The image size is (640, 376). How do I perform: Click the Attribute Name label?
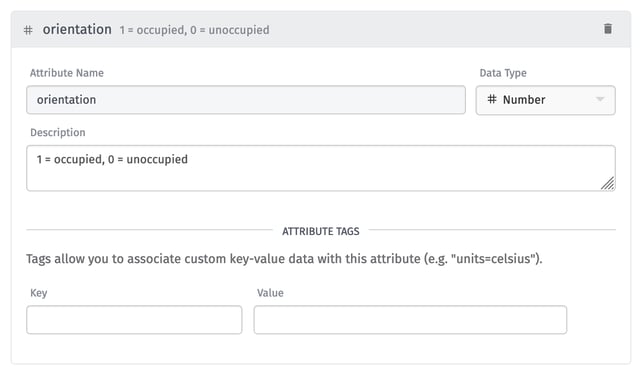[67, 73]
